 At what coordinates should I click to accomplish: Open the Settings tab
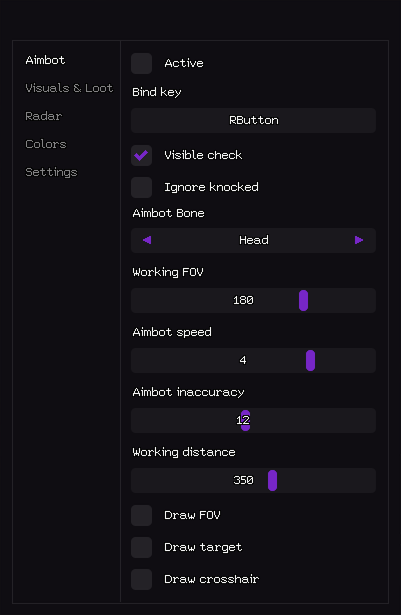pos(51,172)
